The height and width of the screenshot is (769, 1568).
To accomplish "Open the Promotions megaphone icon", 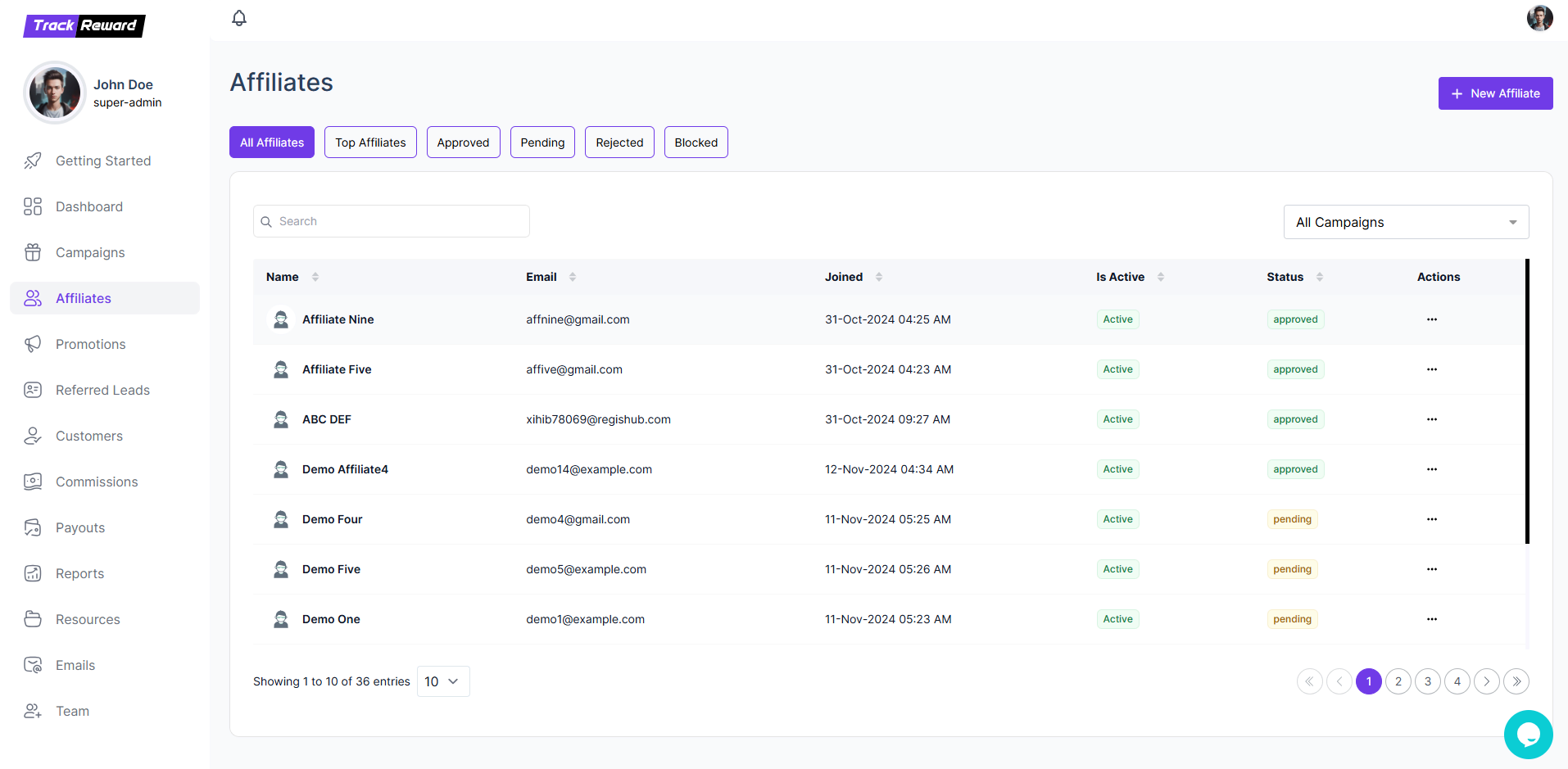I will (x=33, y=344).
